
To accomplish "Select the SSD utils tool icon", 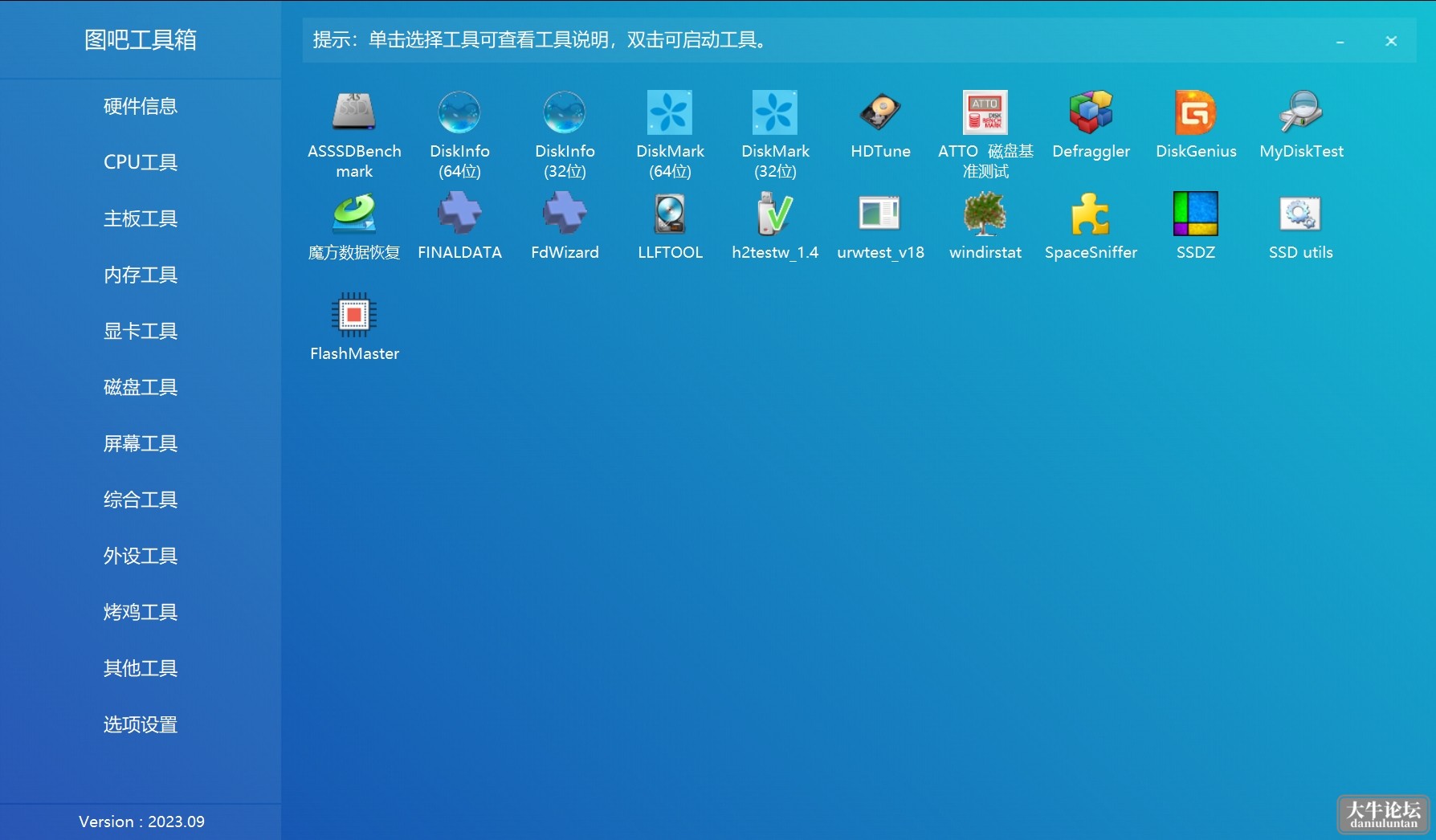I will [1301, 214].
